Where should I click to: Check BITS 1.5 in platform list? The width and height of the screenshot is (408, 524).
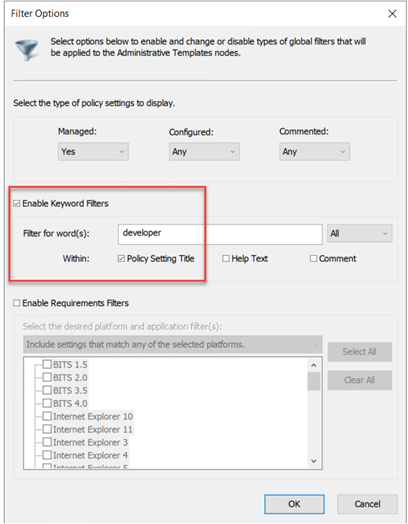coord(47,364)
